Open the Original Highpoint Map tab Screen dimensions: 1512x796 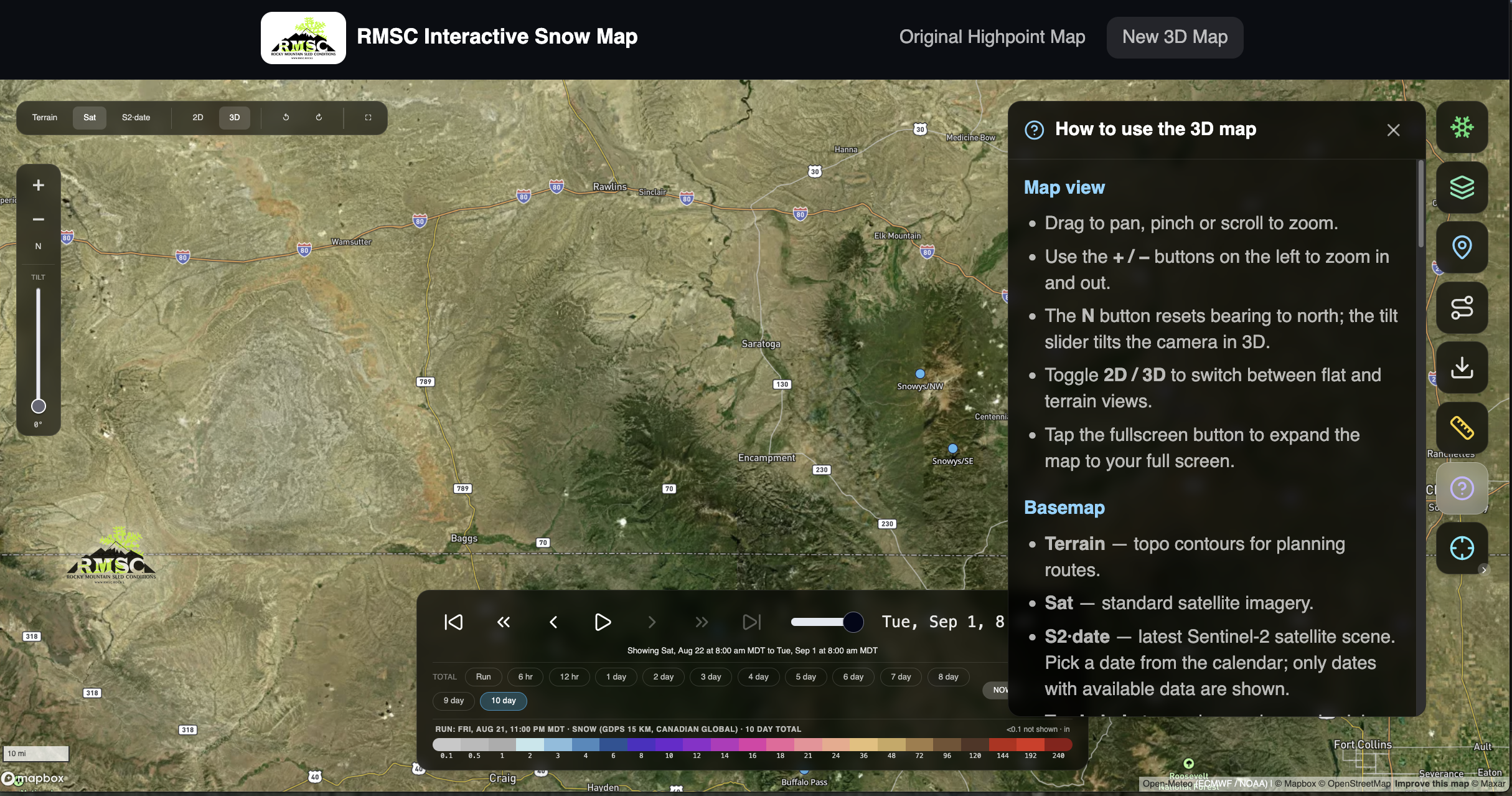point(992,37)
